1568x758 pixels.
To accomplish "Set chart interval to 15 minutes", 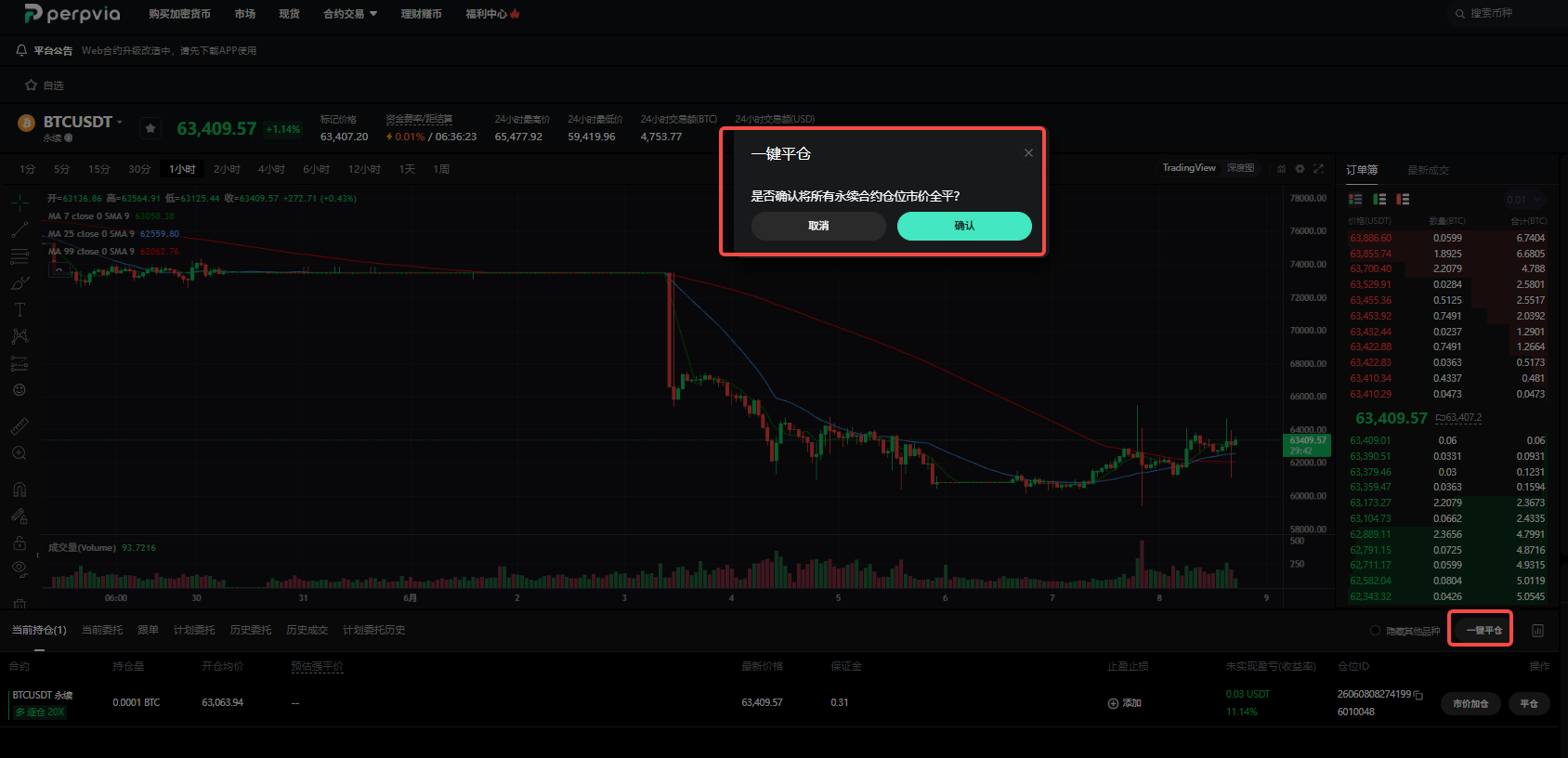I will click(x=98, y=169).
